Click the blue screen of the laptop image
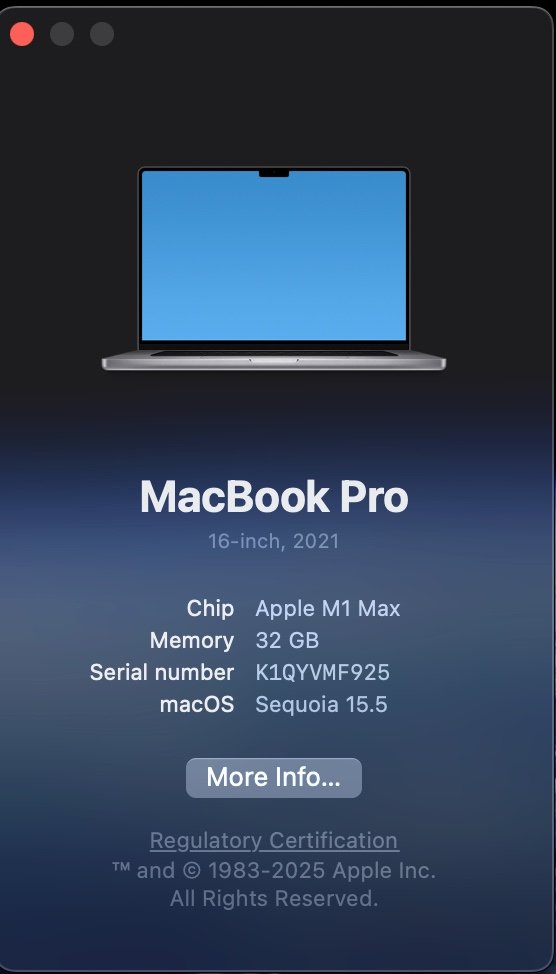Screen dimensions: 556x974 click(x=274, y=255)
